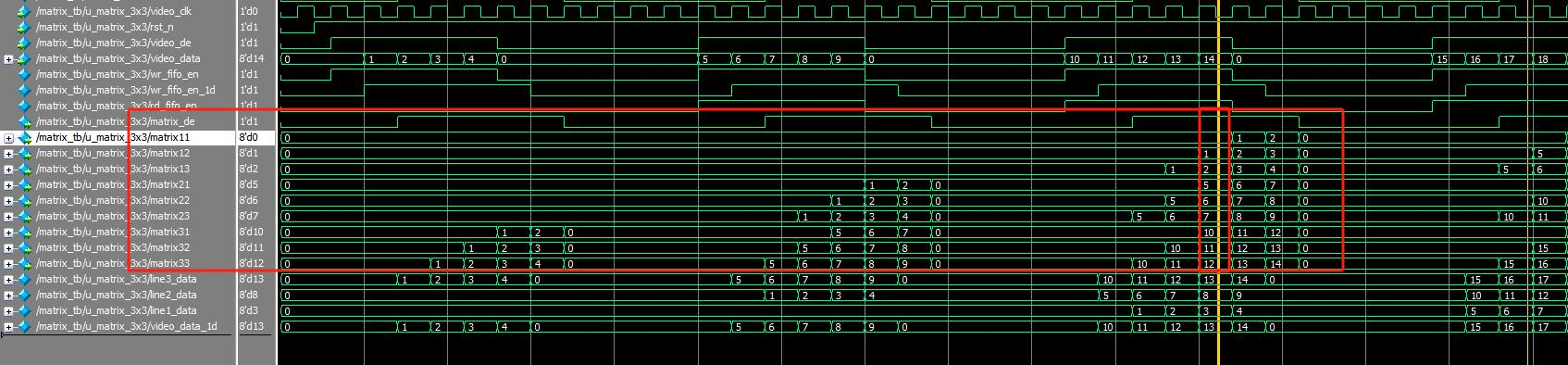Expand the matrix12 bus bits
Image resolution: width=1568 pixels, height=365 pixels.
tap(8, 154)
